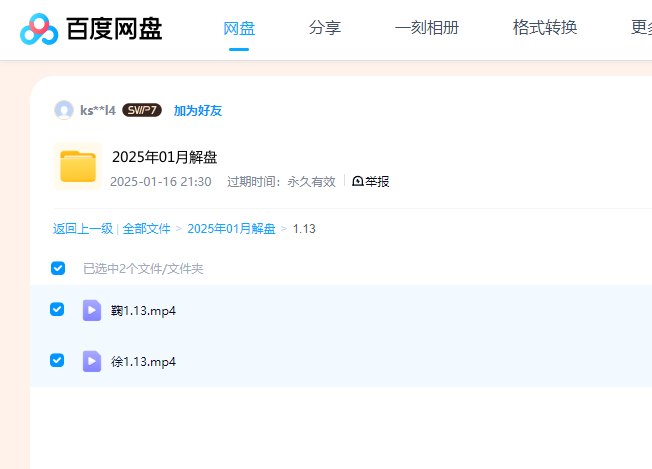Click the date 2025-01-16 21:30
This screenshot has width=652, height=469.
click(161, 182)
